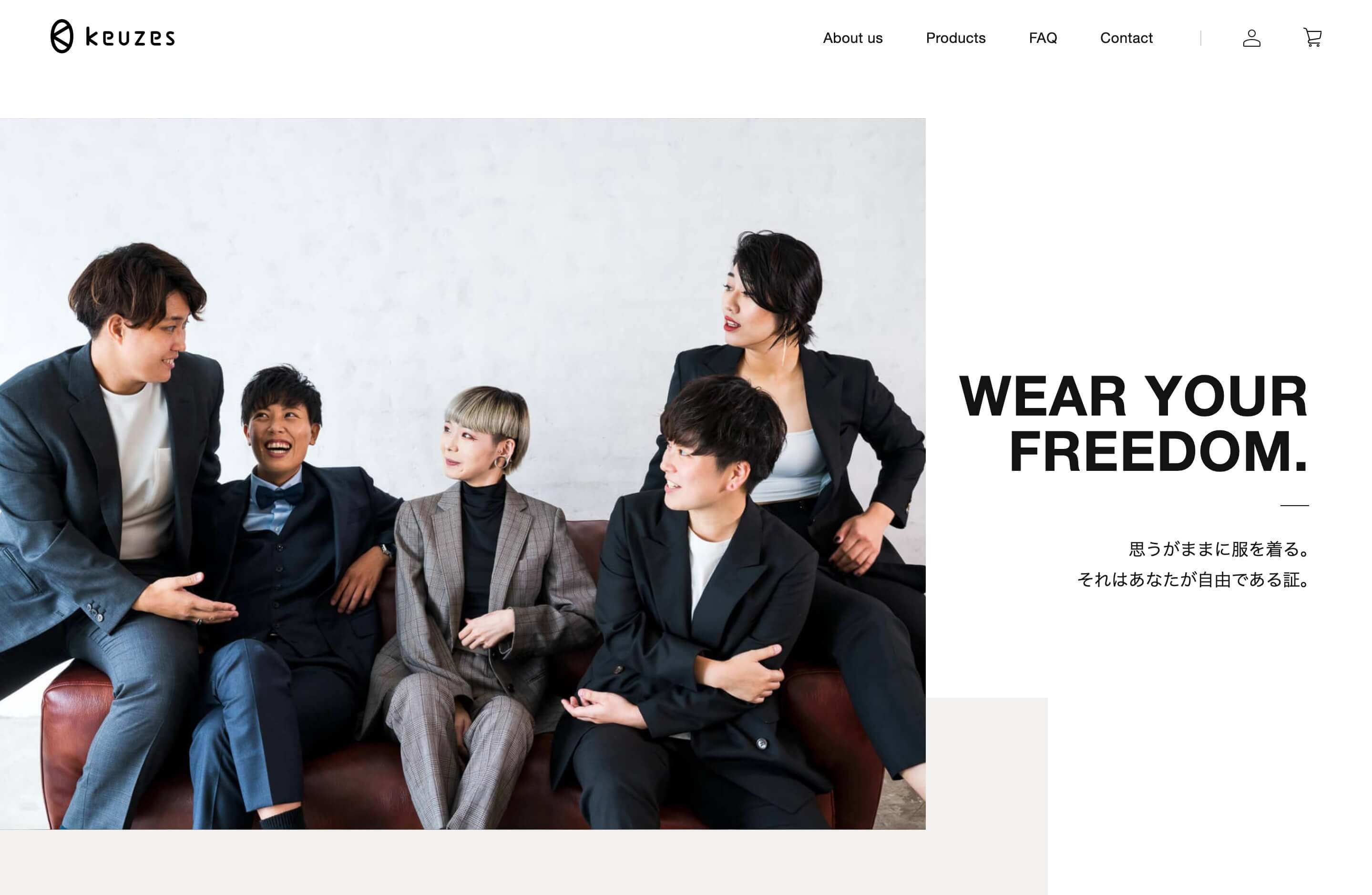Select the Contact navigation link
Image resolution: width=1372 pixels, height=895 pixels.
pos(1126,38)
